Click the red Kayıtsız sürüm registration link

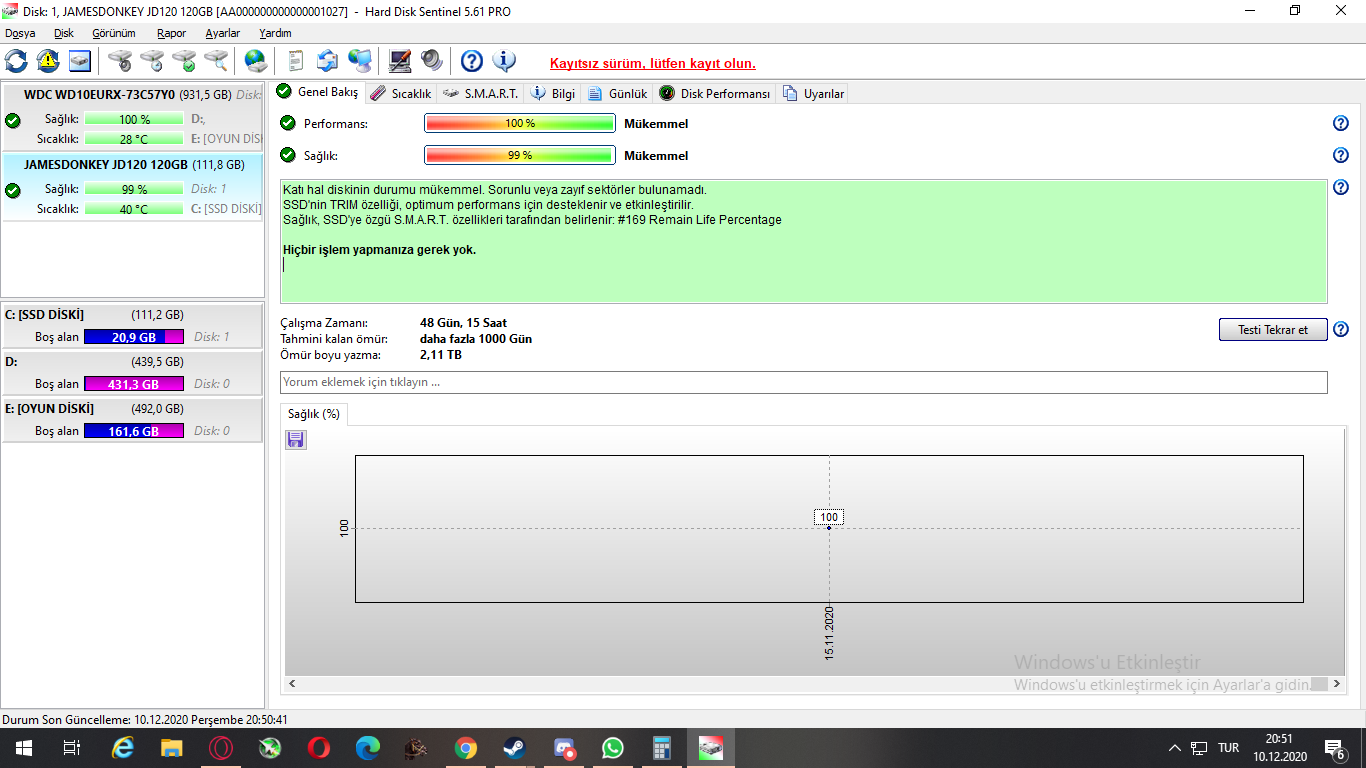pos(653,63)
